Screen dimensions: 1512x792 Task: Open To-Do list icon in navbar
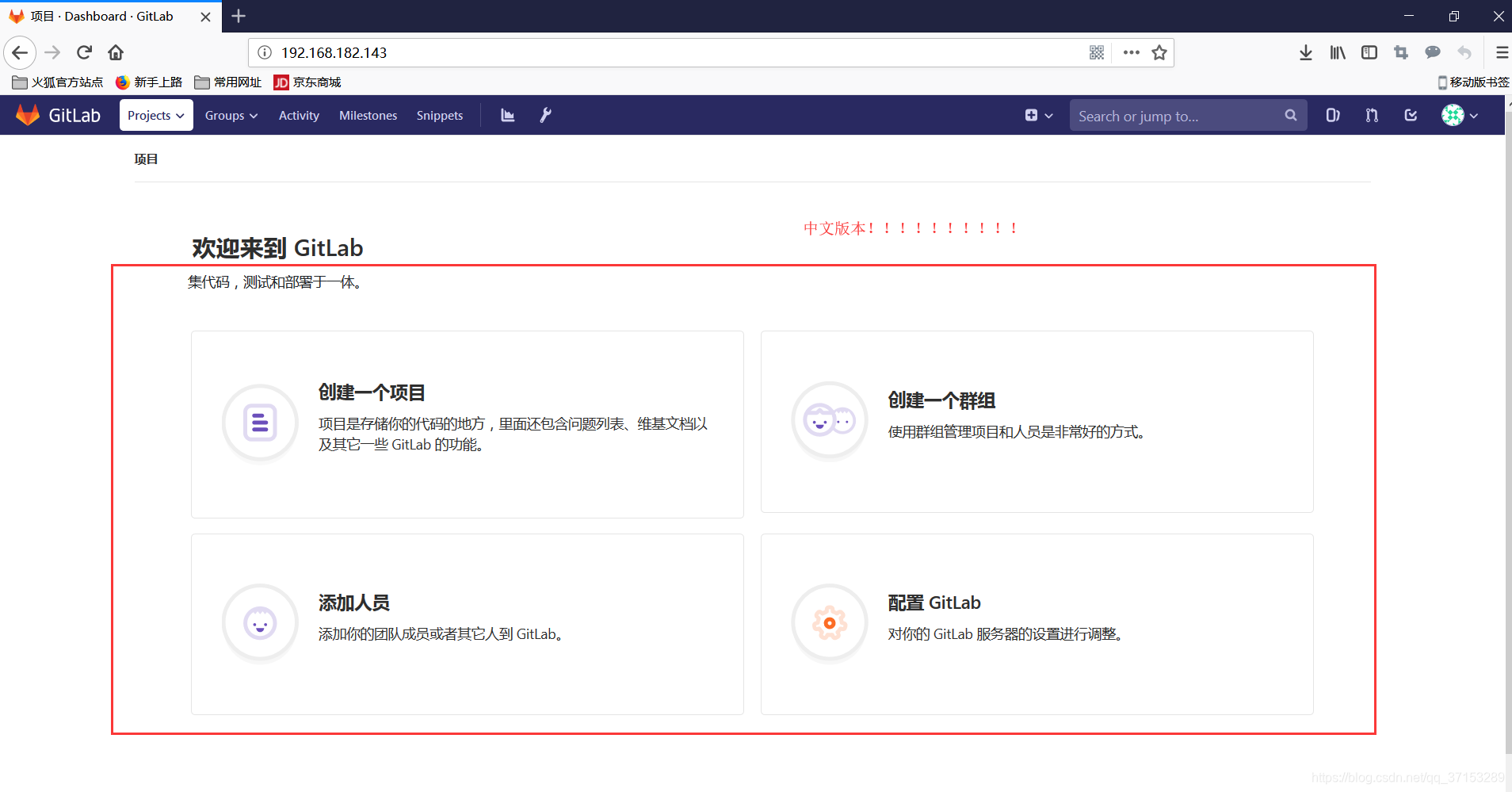pyautogui.click(x=1411, y=115)
